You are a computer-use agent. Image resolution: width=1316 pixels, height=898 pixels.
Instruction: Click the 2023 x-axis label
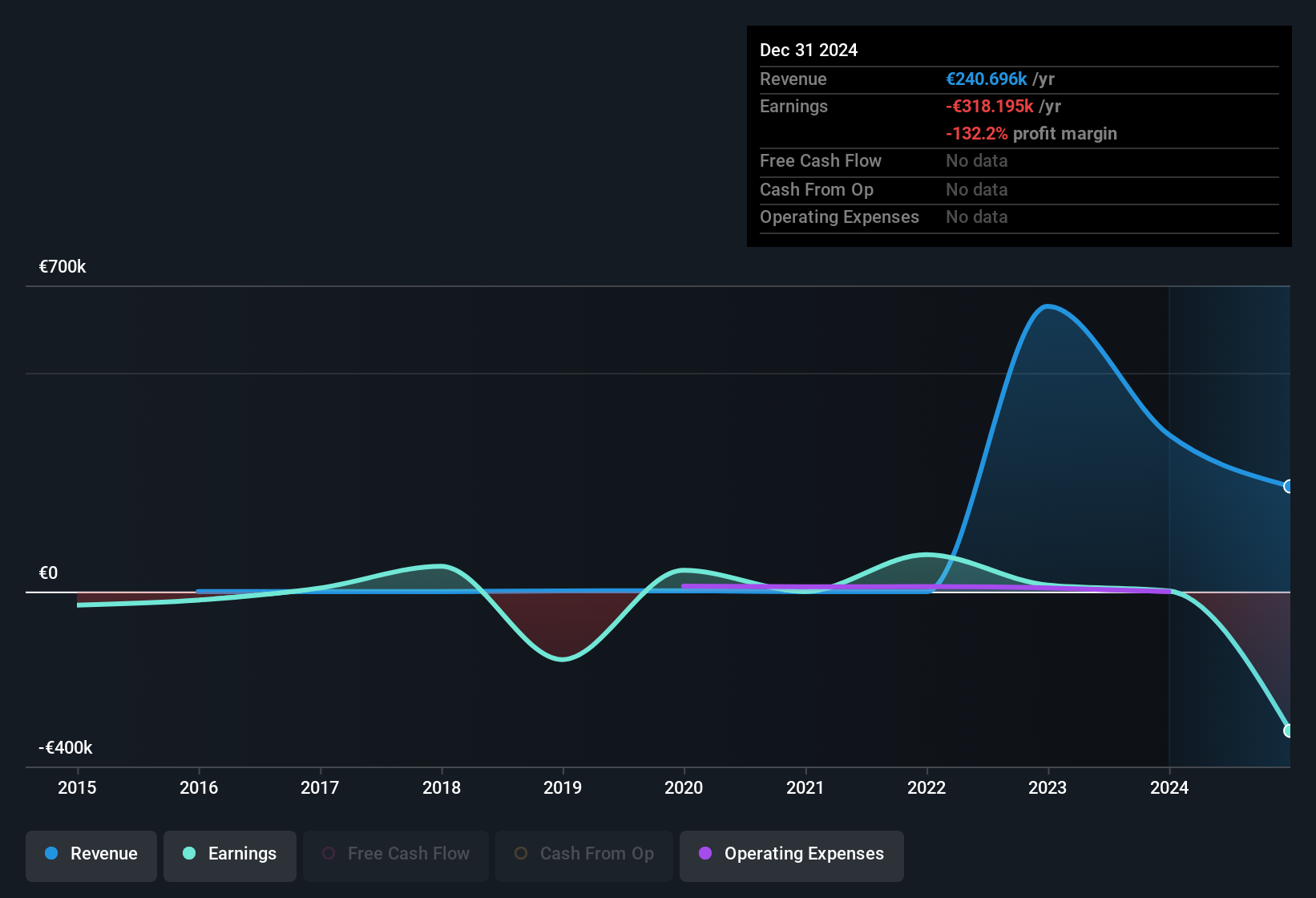click(1048, 787)
